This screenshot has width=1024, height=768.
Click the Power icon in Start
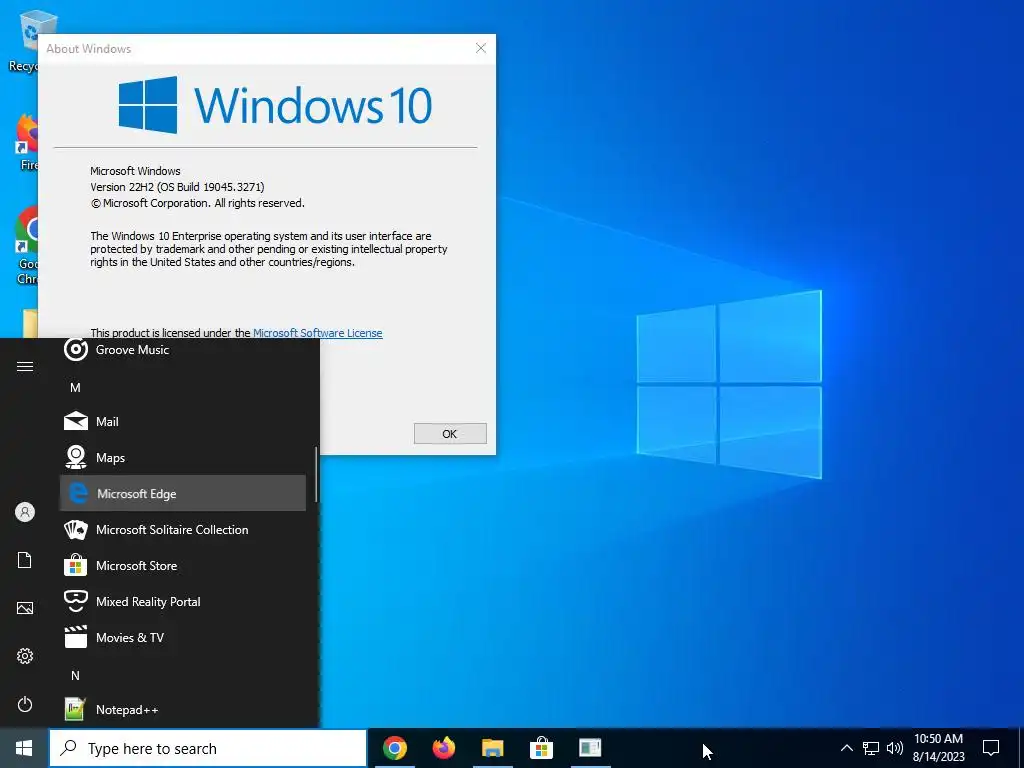[x=25, y=704]
